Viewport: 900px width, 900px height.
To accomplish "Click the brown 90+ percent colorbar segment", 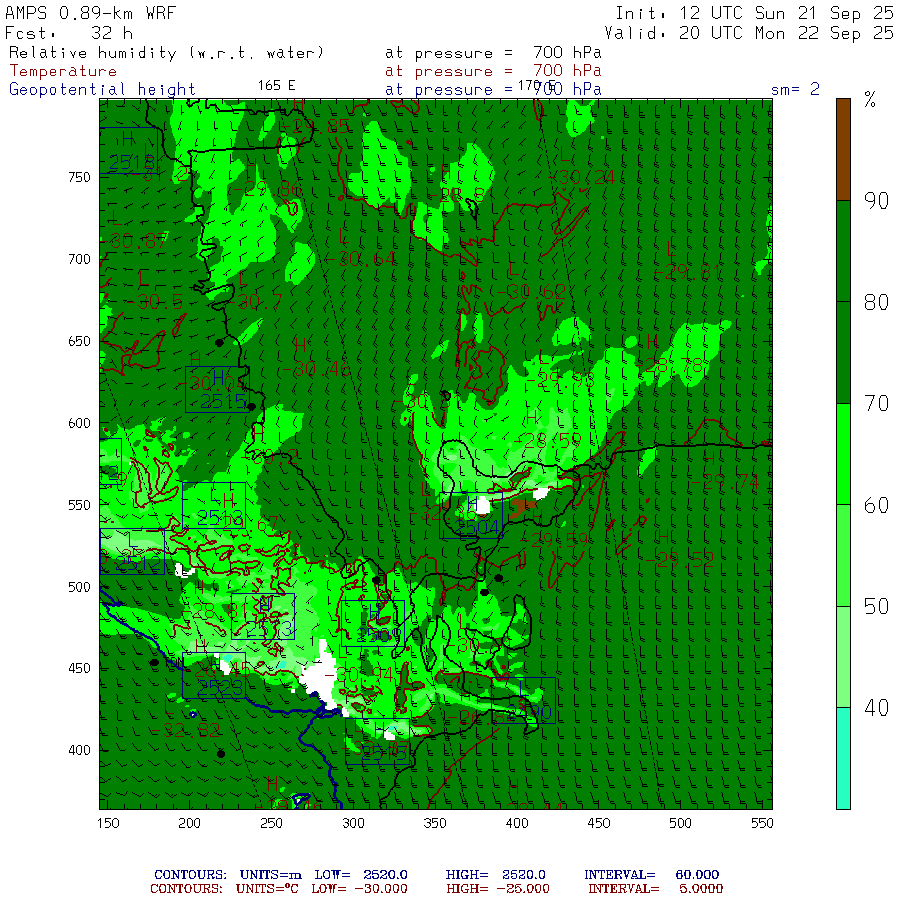I will [843, 149].
